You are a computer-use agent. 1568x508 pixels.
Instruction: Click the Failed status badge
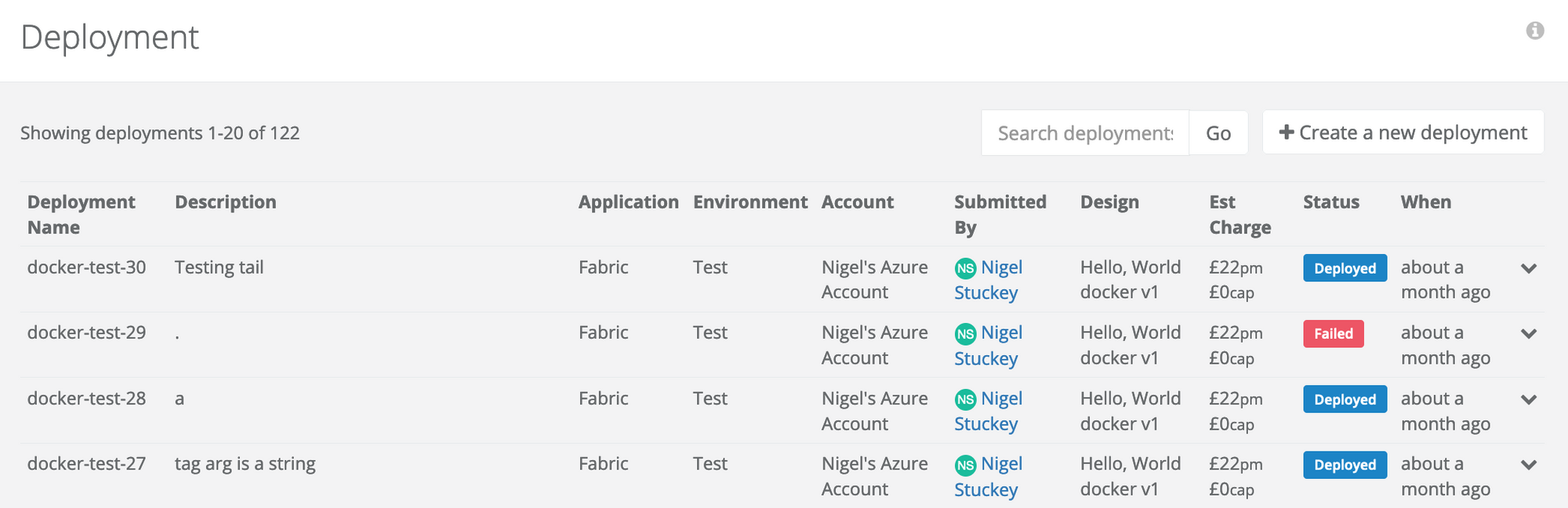click(1333, 334)
